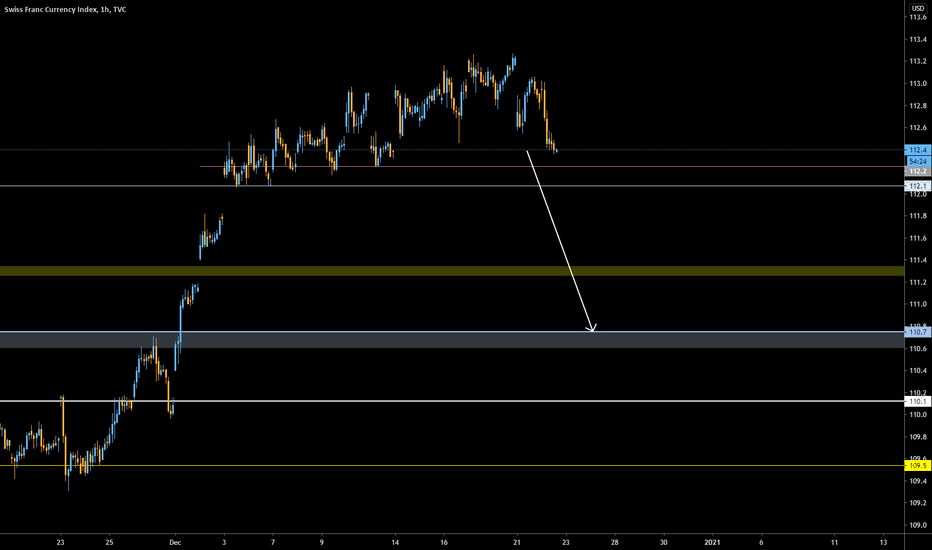Click the 54:24 bar countdown label
The height and width of the screenshot is (550, 932).
point(917,161)
